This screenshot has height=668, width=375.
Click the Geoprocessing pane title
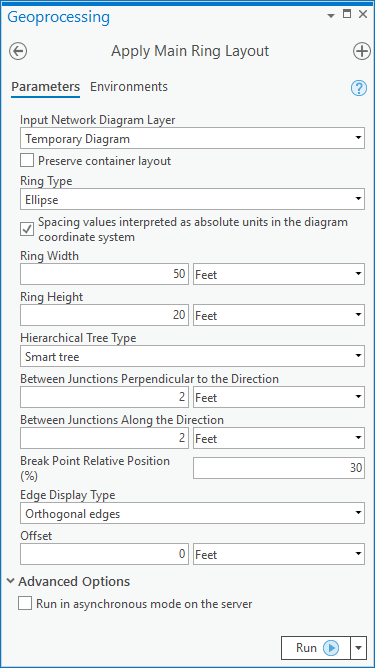[59, 17]
